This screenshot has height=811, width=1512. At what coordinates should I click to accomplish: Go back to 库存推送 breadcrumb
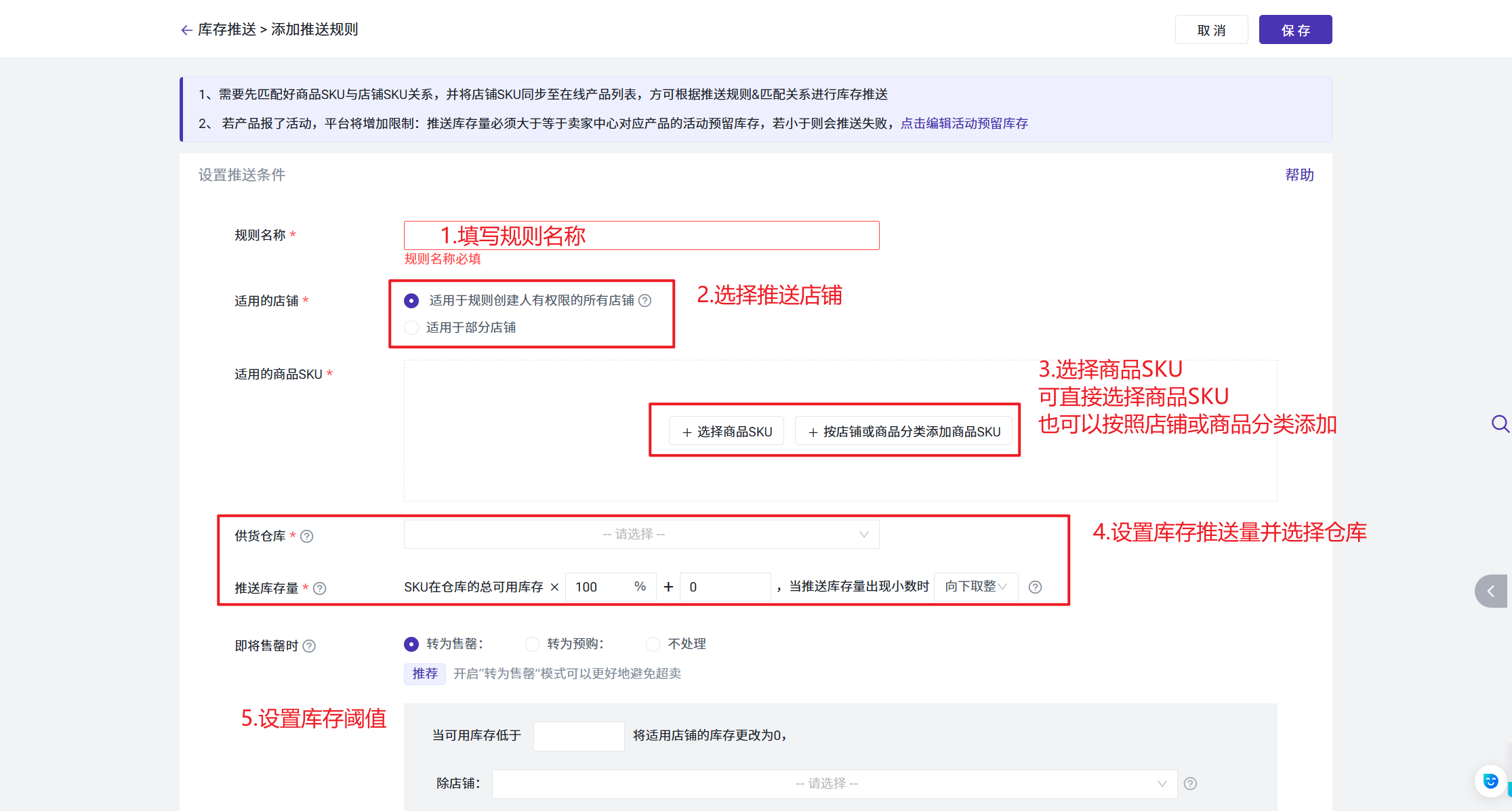(227, 30)
